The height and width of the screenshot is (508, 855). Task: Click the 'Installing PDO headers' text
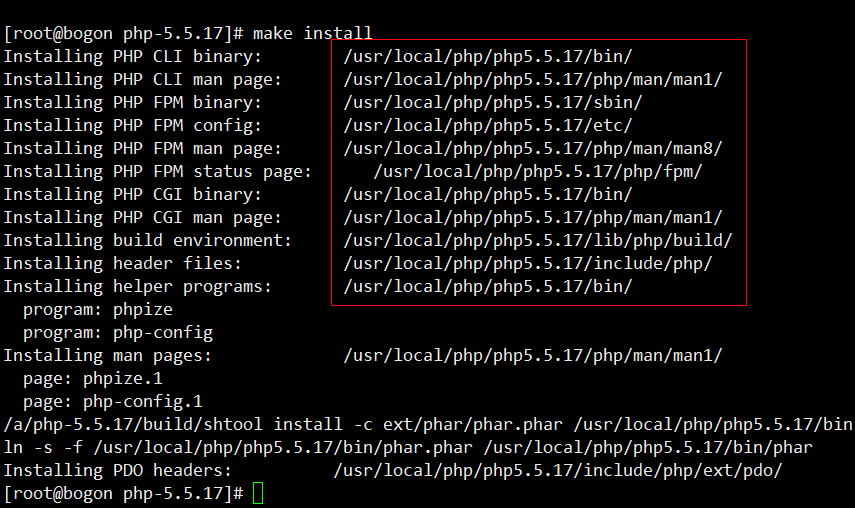click(117, 471)
